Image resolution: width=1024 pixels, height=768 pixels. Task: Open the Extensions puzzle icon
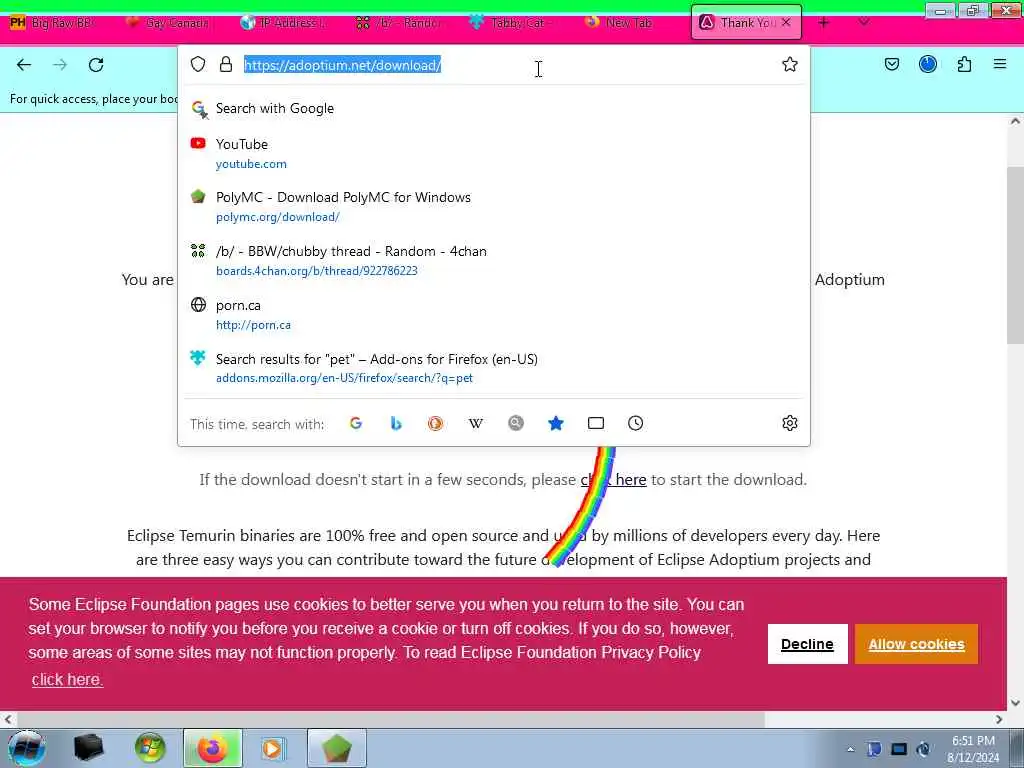[x=965, y=64]
